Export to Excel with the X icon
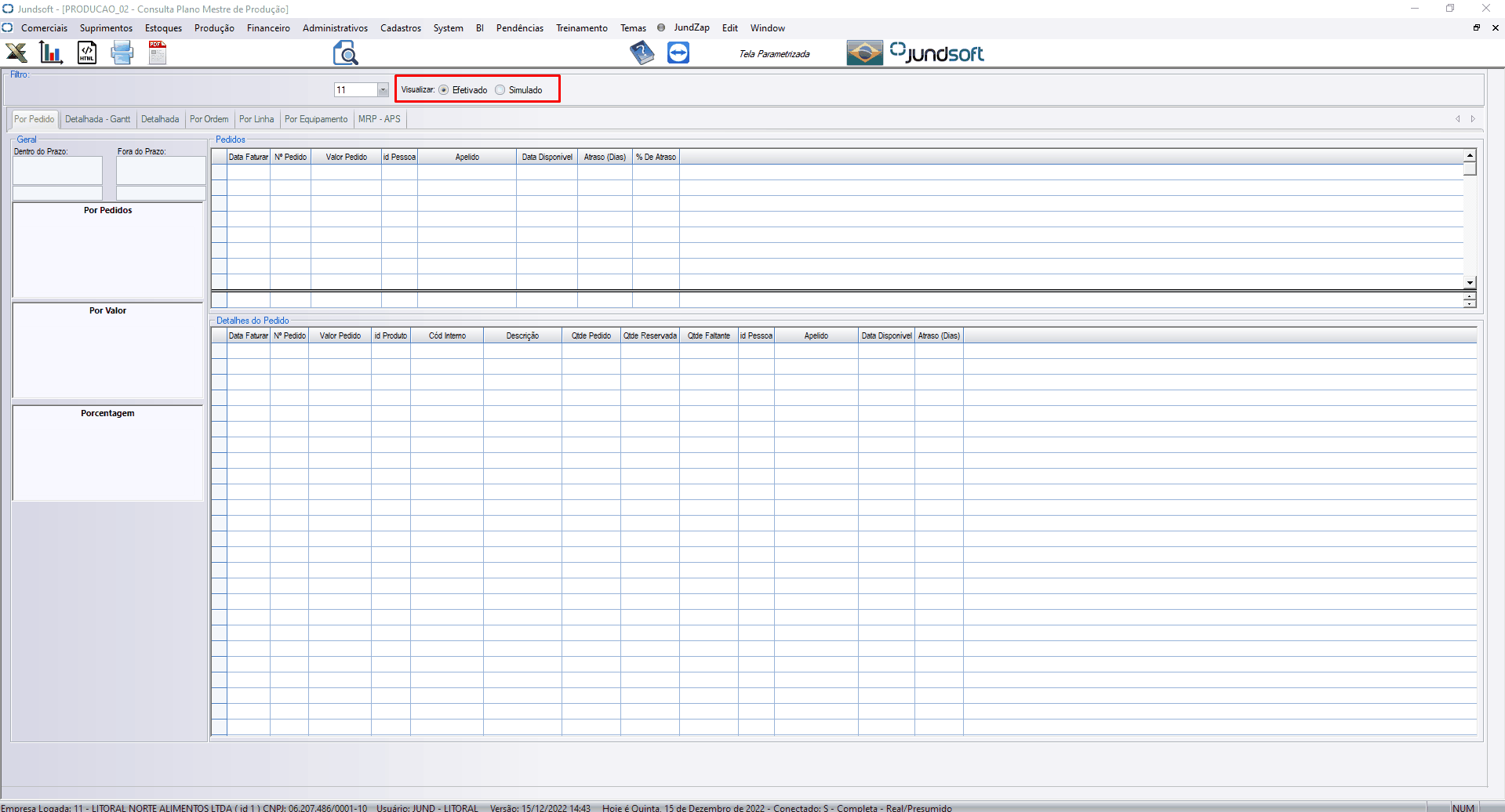The height and width of the screenshot is (812, 1505). point(16,53)
